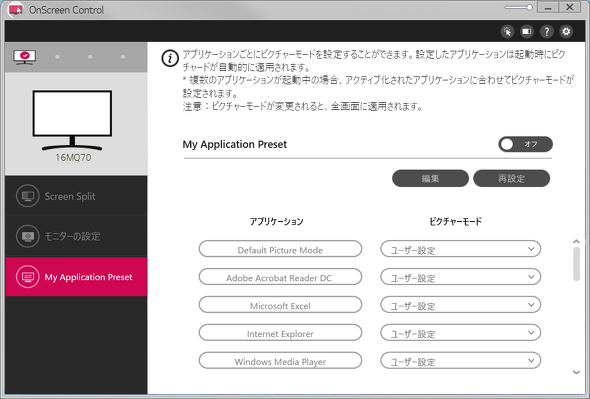Click the information icon beside the description
This screenshot has height=399, width=590.
[170, 58]
